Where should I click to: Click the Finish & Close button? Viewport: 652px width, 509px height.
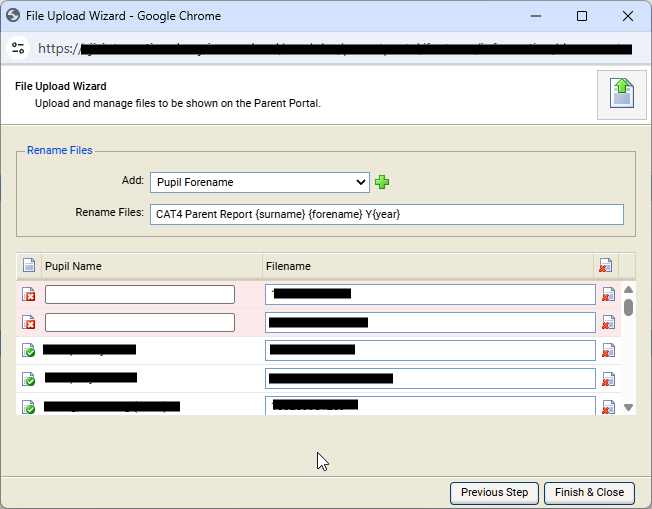589,492
